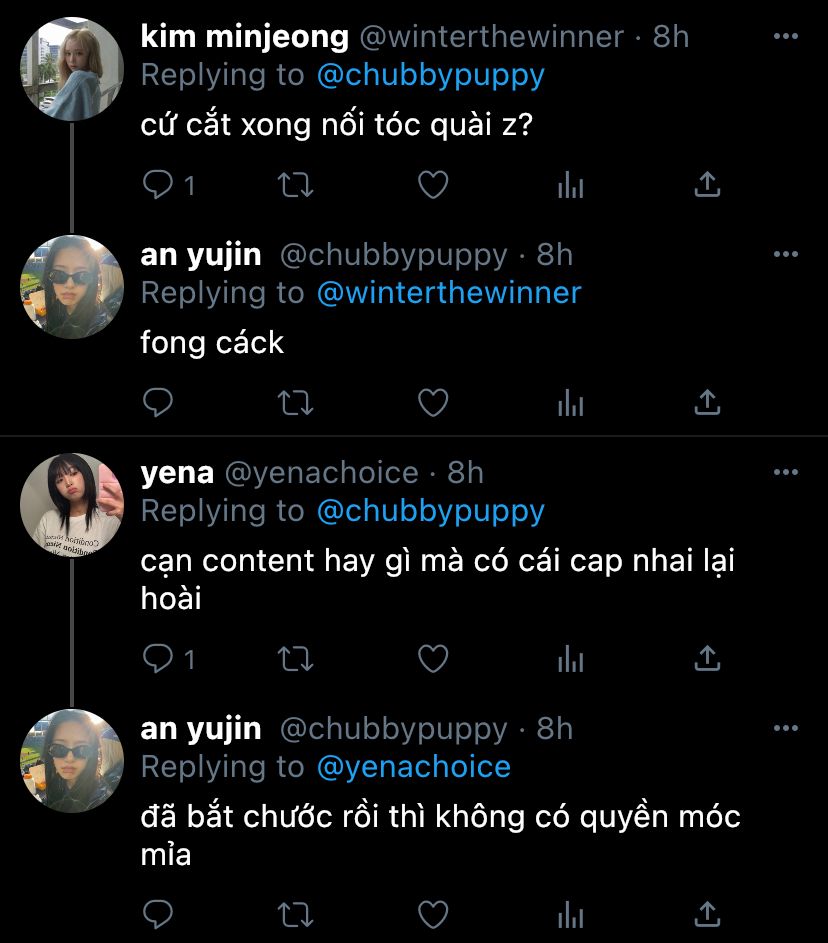
Task: Open the @winterthewinner mention link
Action: click(x=449, y=293)
